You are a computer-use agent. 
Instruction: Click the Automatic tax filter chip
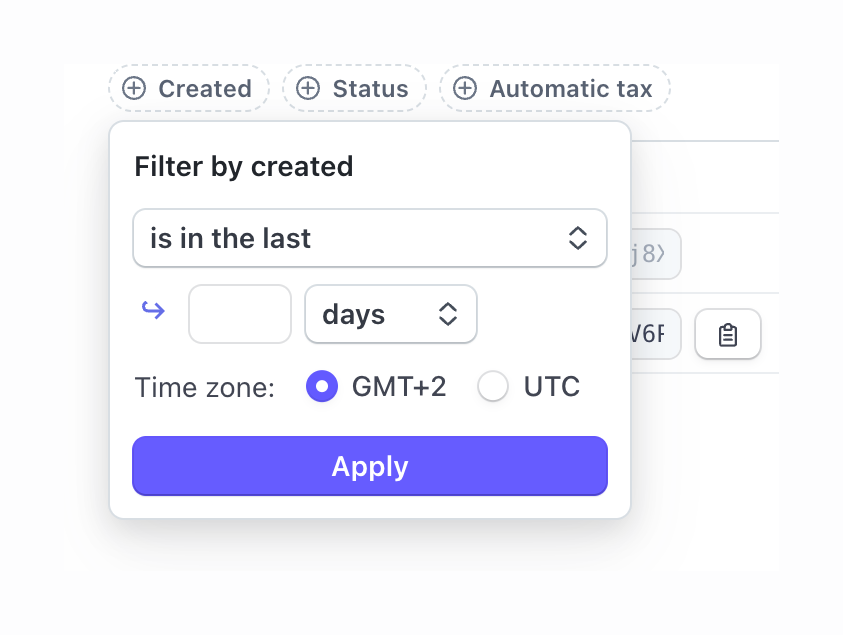pos(554,88)
